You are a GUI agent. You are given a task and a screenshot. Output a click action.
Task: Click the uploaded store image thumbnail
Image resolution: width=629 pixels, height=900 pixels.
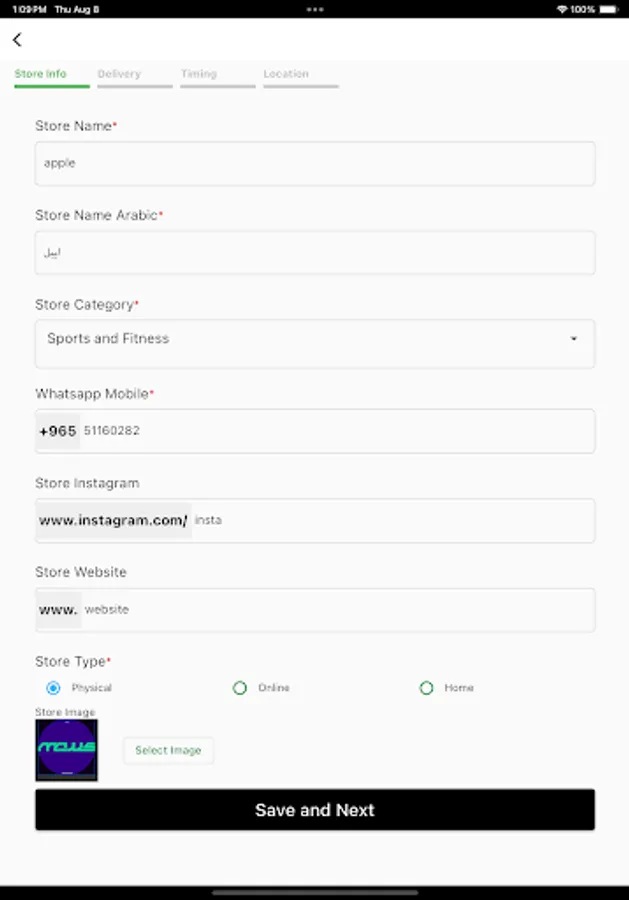[65, 748]
